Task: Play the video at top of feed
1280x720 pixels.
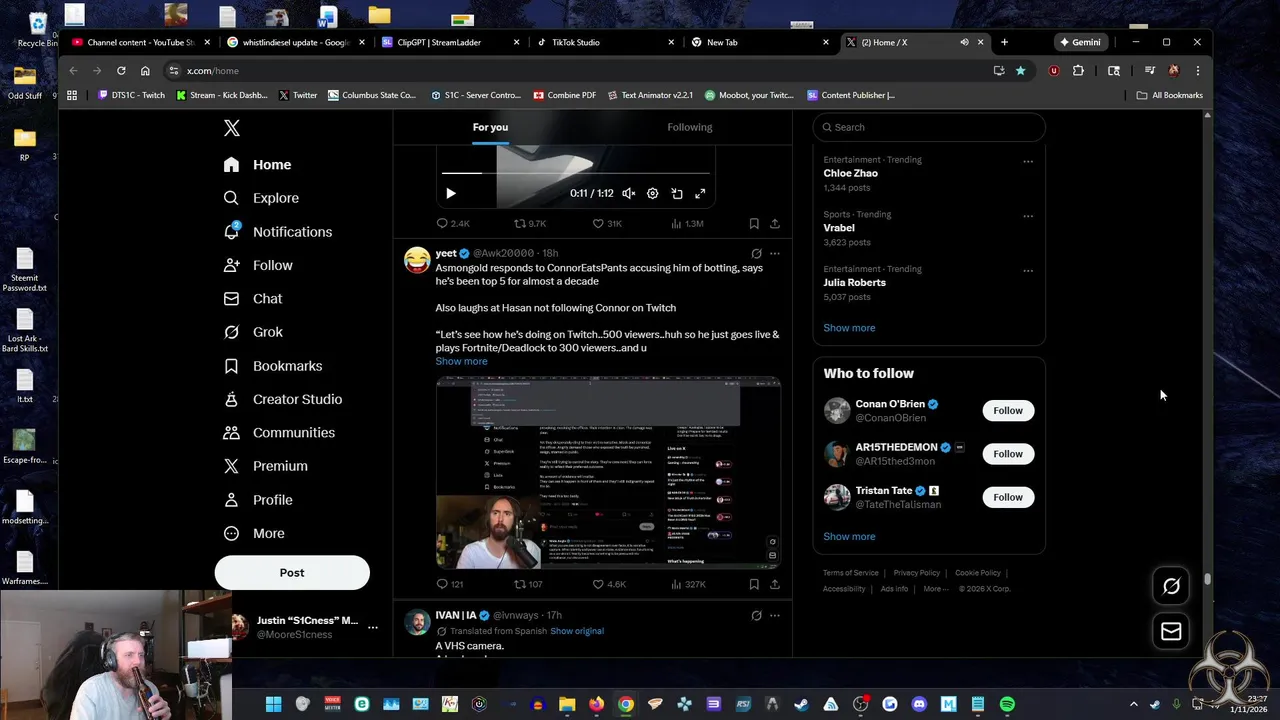Action: 450,193
